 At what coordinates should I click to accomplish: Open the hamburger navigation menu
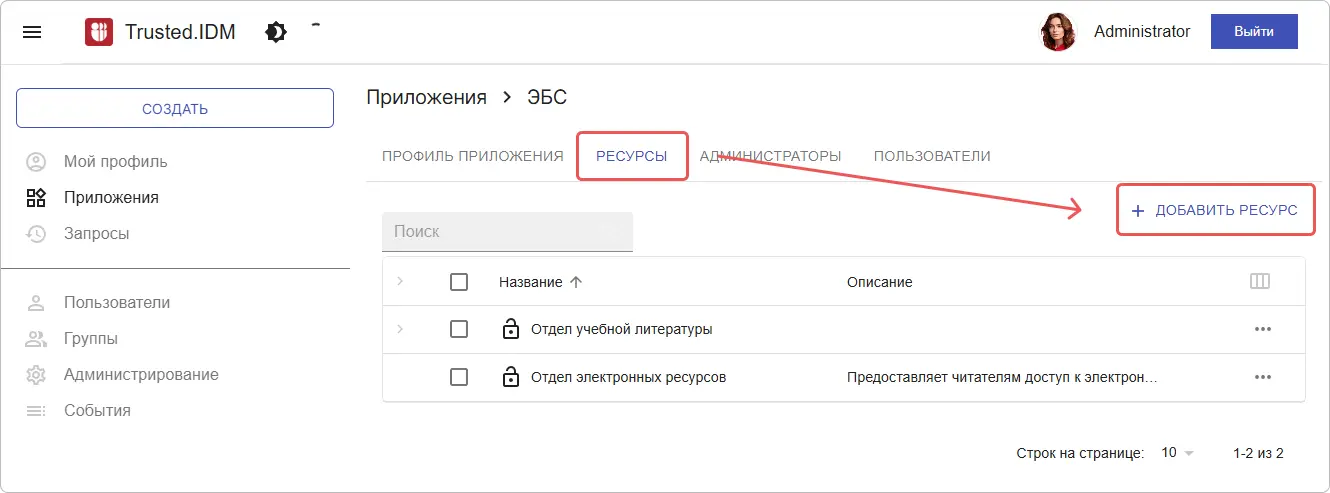click(x=32, y=32)
